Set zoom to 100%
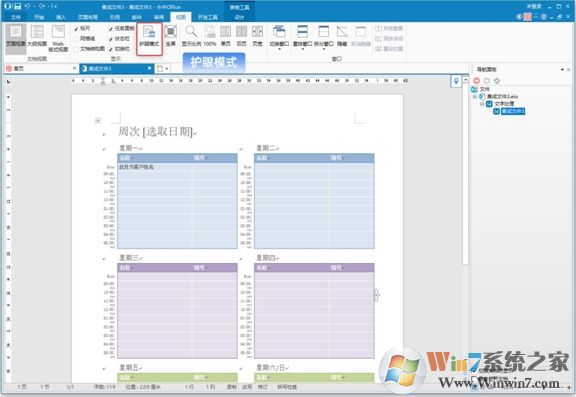576x397 pixels. (x=210, y=36)
